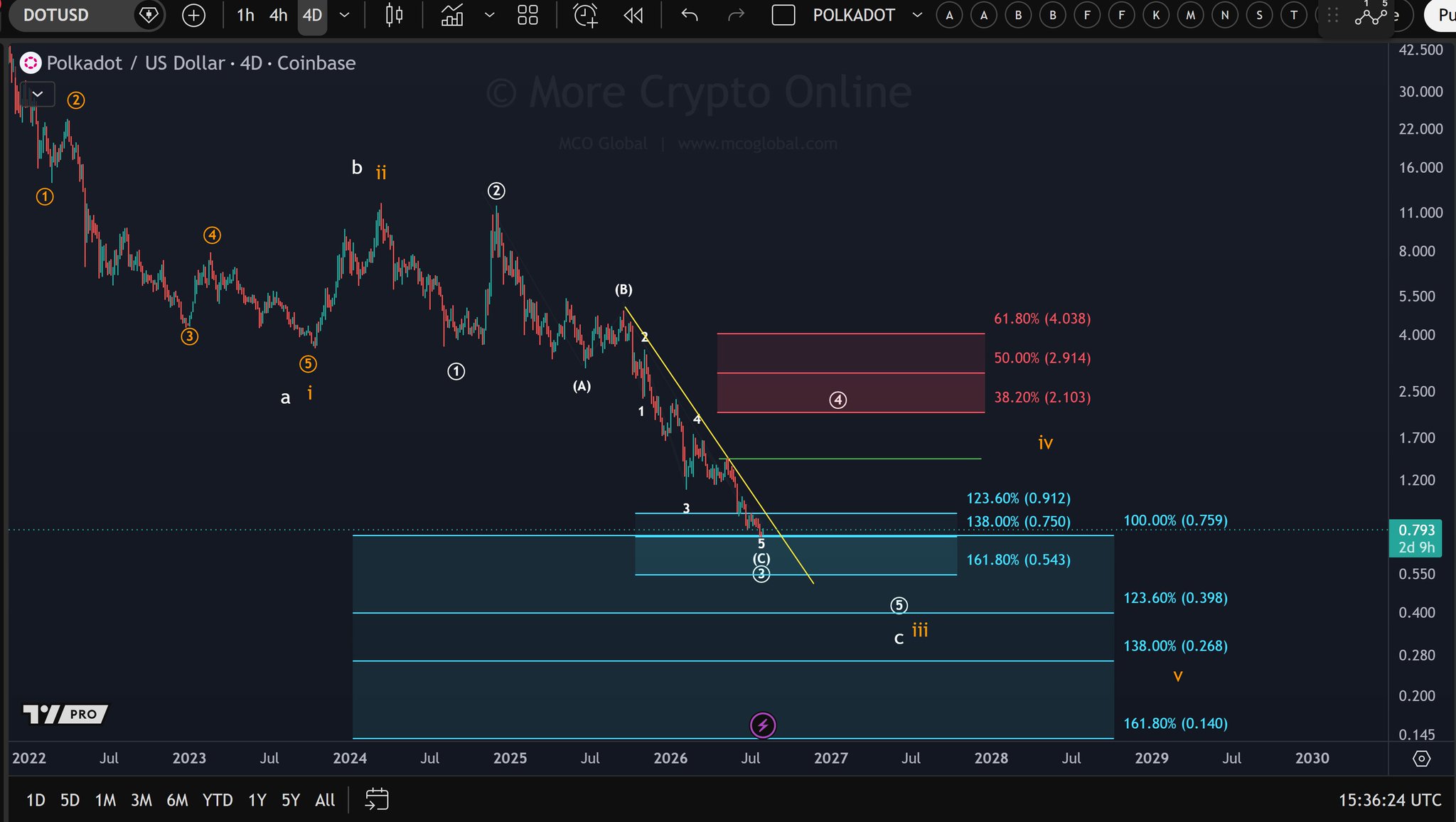Select the Elliott wave drawing tool
This screenshot has height=822, width=1456.
(x=1371, y=14)
